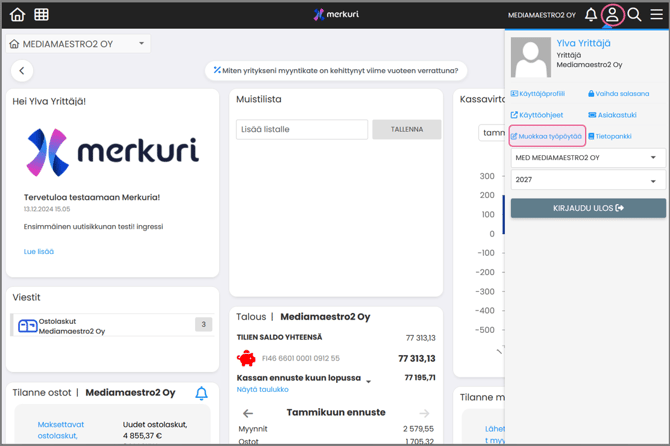The width and height of the screenshot is (670, 446).
Task: Open Vaihda salasana link
Action: tap(619, 94)
